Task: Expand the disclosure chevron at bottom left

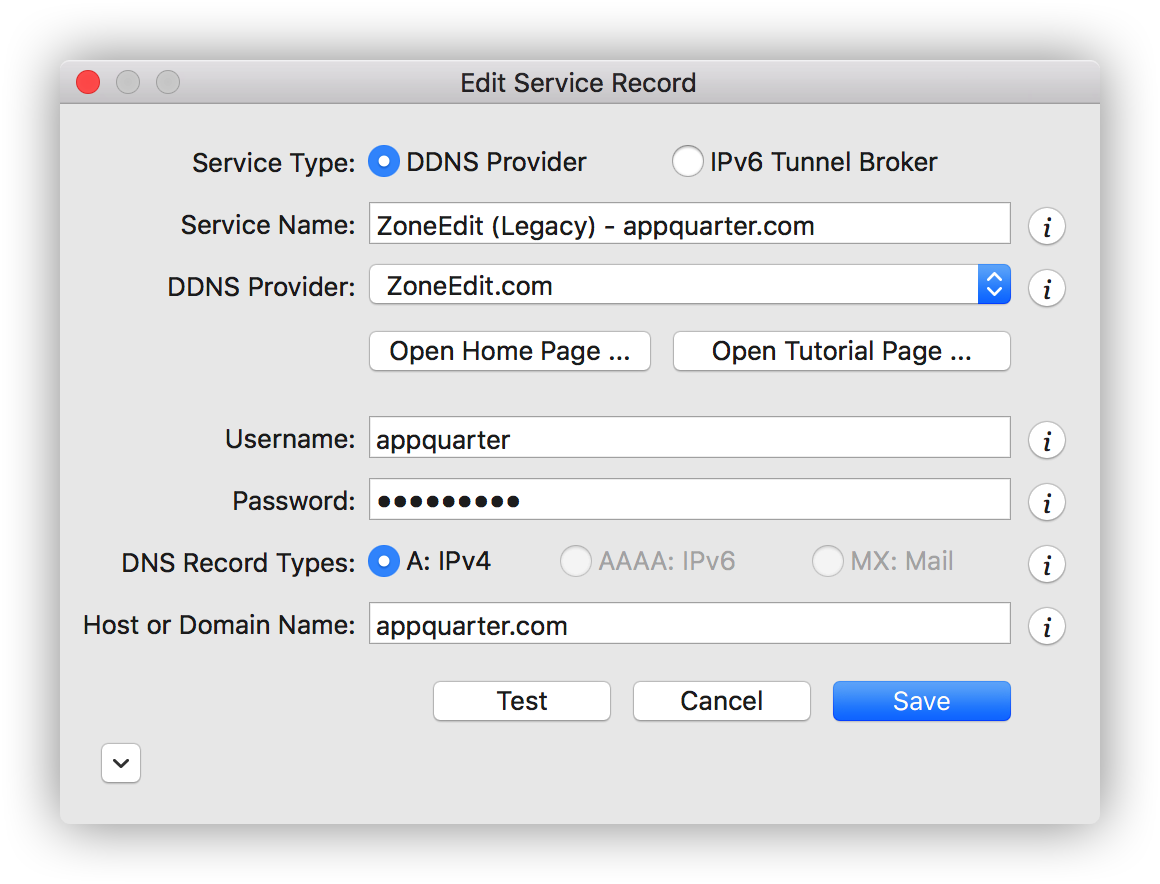Action: [x=121, y=764]
